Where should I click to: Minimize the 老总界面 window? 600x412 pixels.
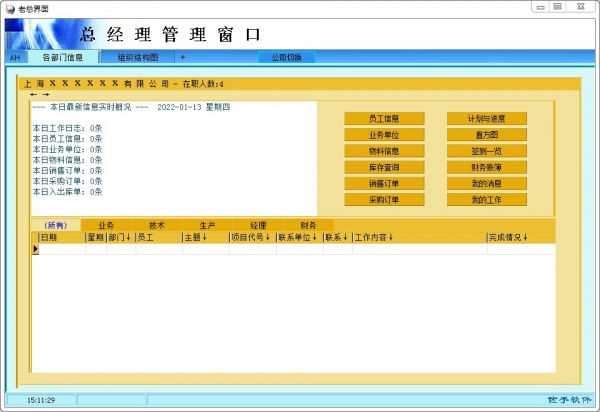[x=541, y=7]
